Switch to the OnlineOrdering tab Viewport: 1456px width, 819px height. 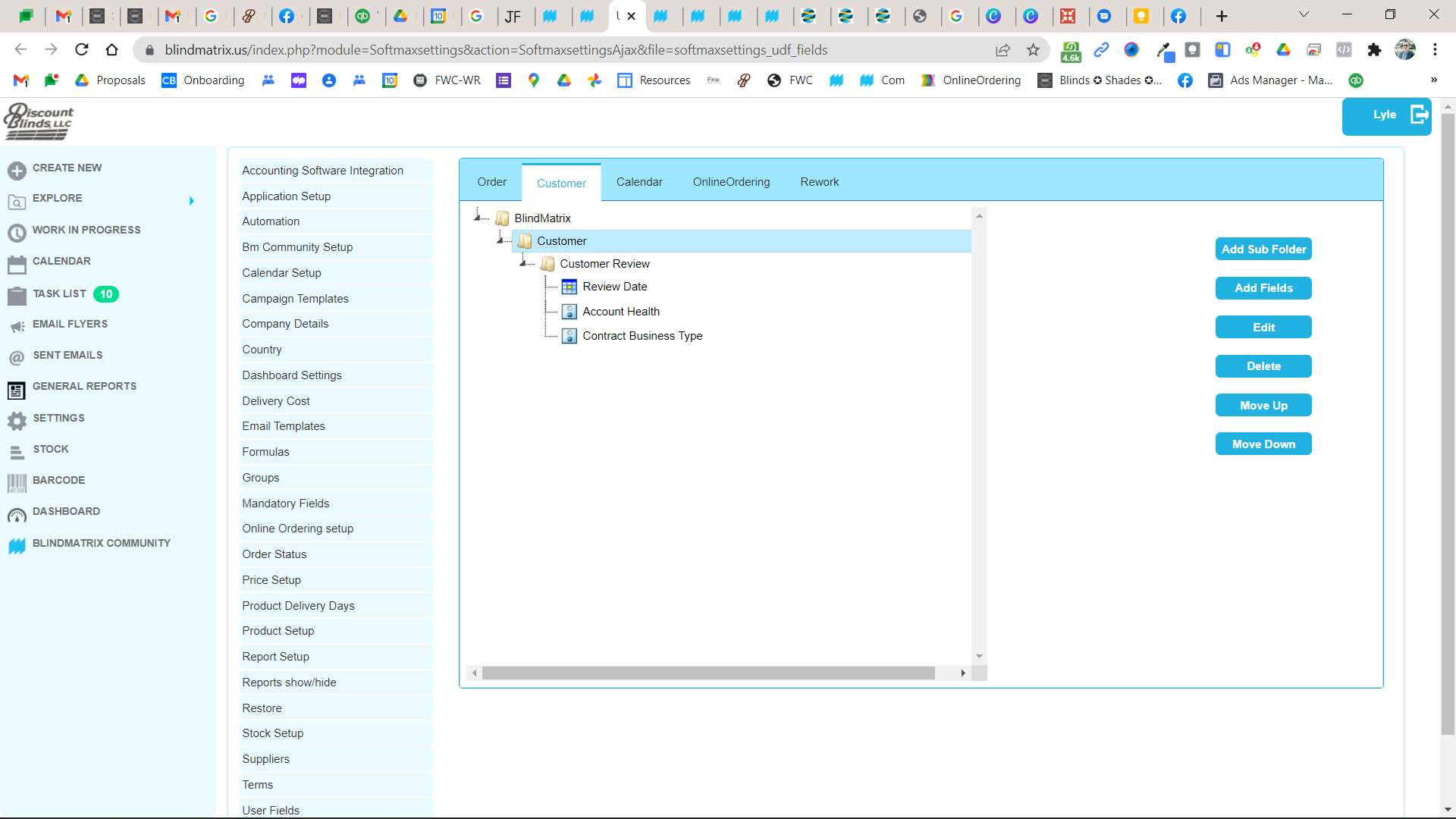point(730,182)
